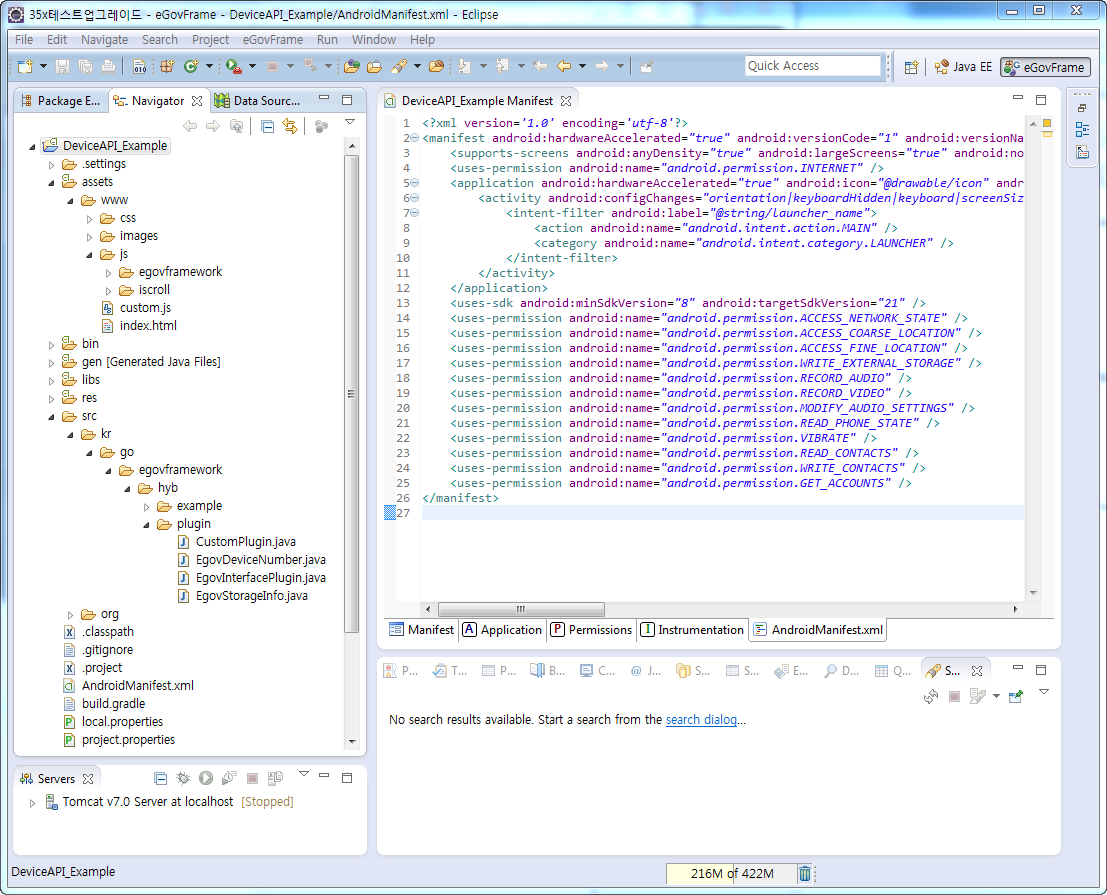The height and width of the screenshot is (895, 1107).
Task: Open the Navigator view menu dropdown
Action: click(x=349, y=123)
